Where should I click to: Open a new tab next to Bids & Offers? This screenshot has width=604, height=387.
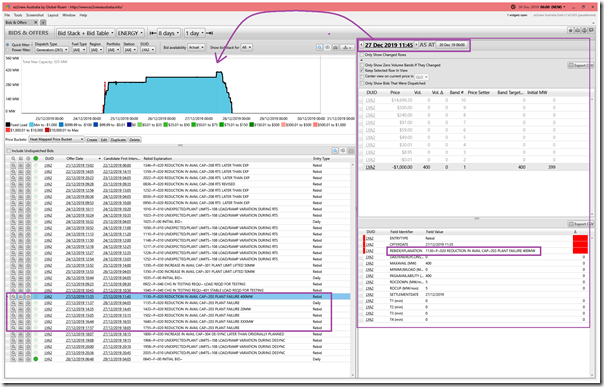click(43, 22)
